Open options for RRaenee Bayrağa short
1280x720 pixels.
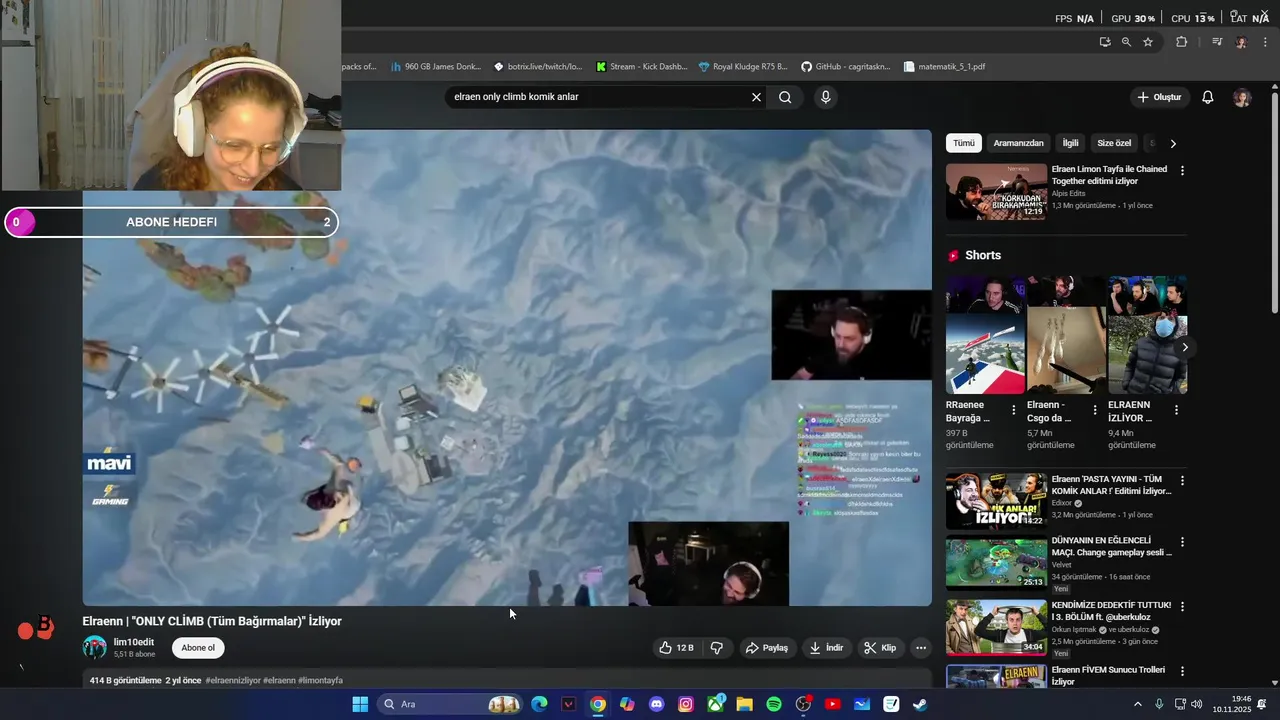pos(1014,410)
